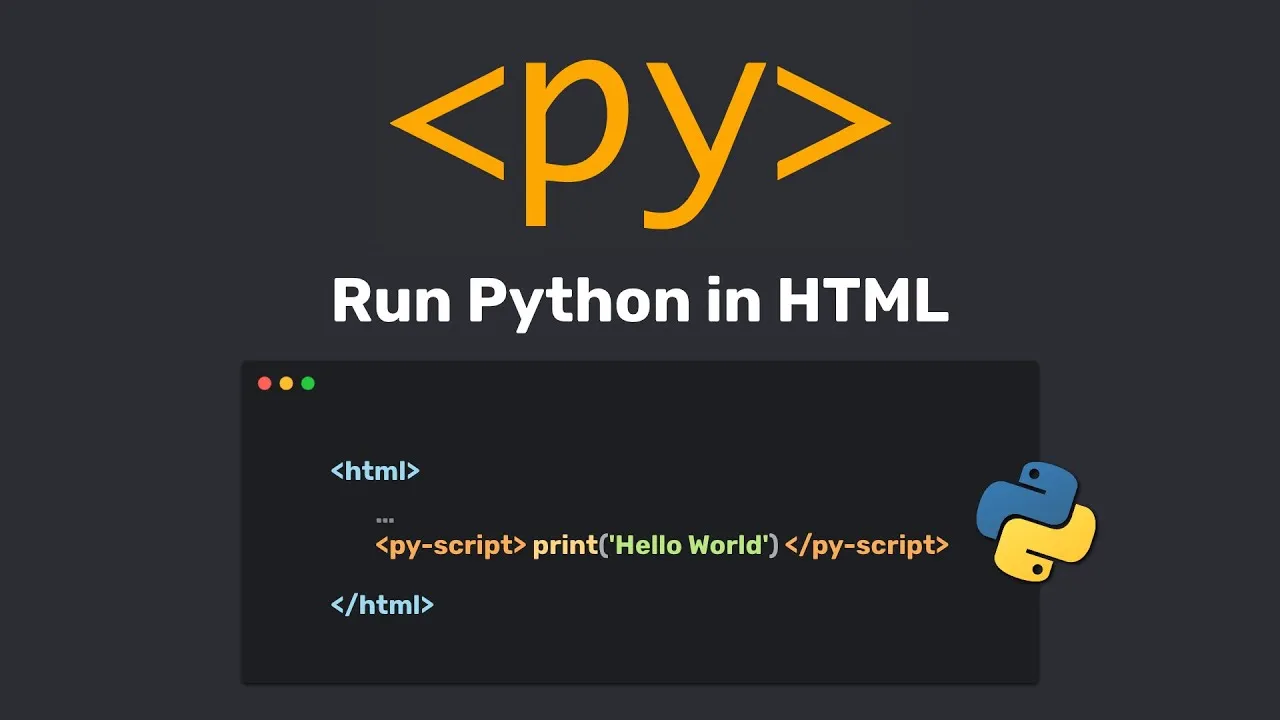Click the red close dot
The height and width of the screenshot is (720, 1280).
tap(264, 383)
